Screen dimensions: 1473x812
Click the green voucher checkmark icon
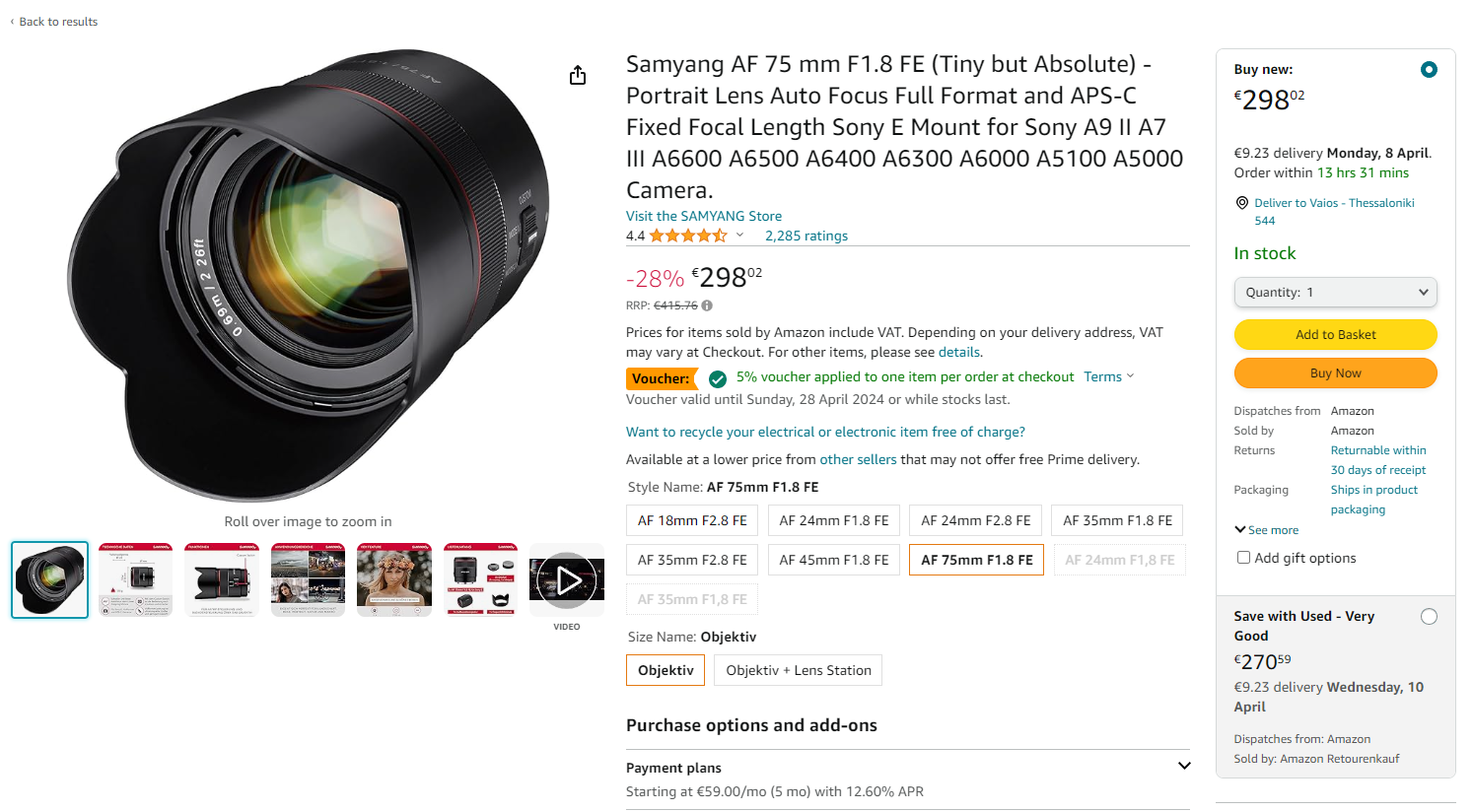(x=718, y=378)
